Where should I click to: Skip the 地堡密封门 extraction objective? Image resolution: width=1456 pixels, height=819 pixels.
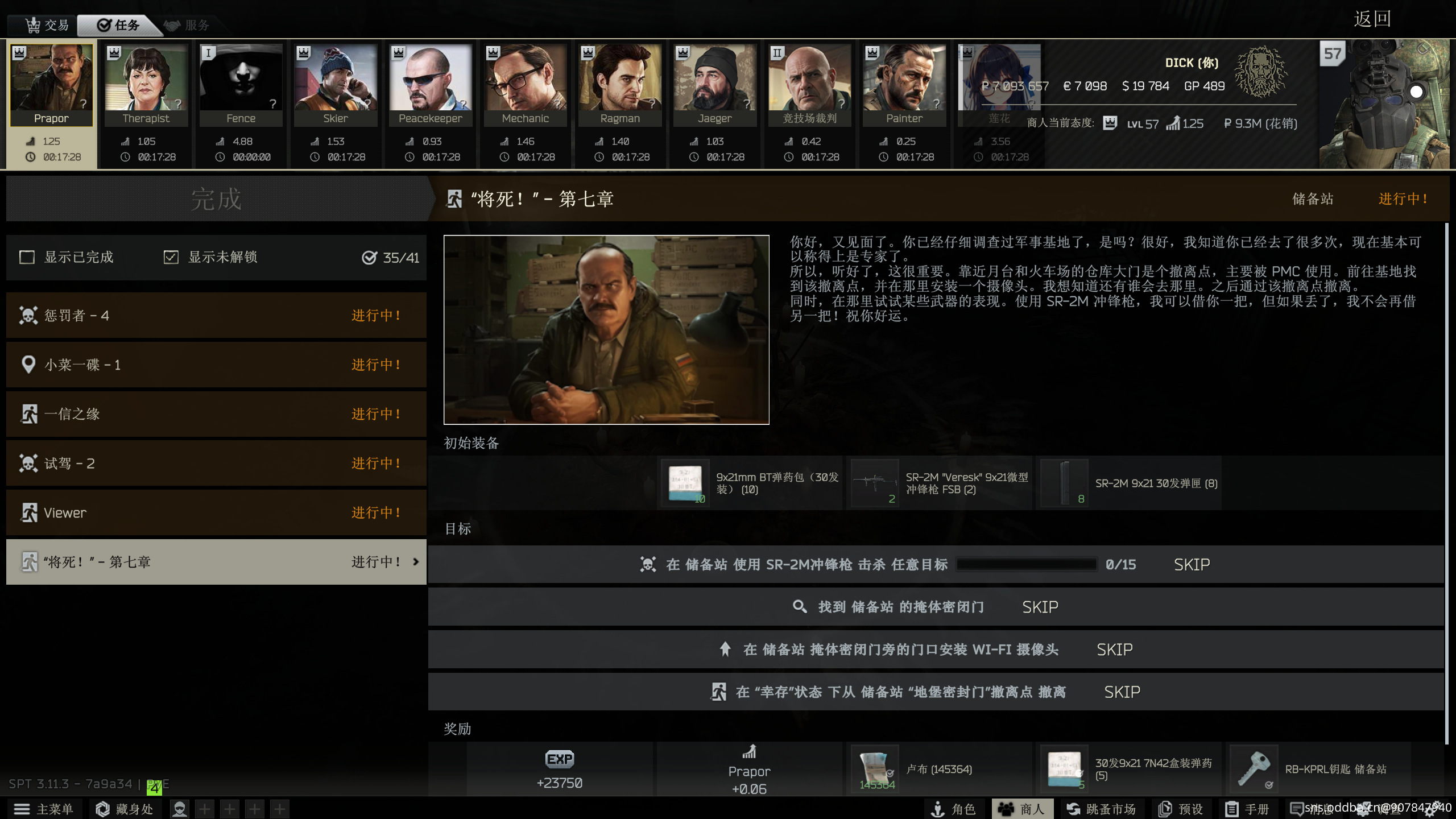click(x=1122, y=692)
